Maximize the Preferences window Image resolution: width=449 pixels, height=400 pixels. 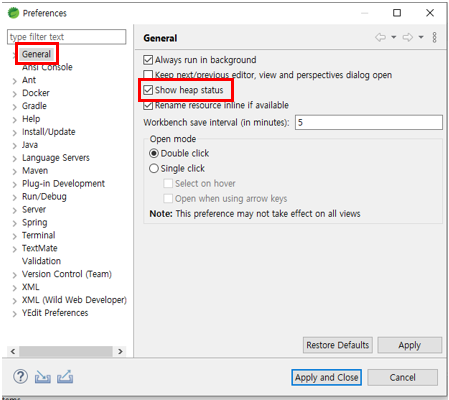point(397,13)
